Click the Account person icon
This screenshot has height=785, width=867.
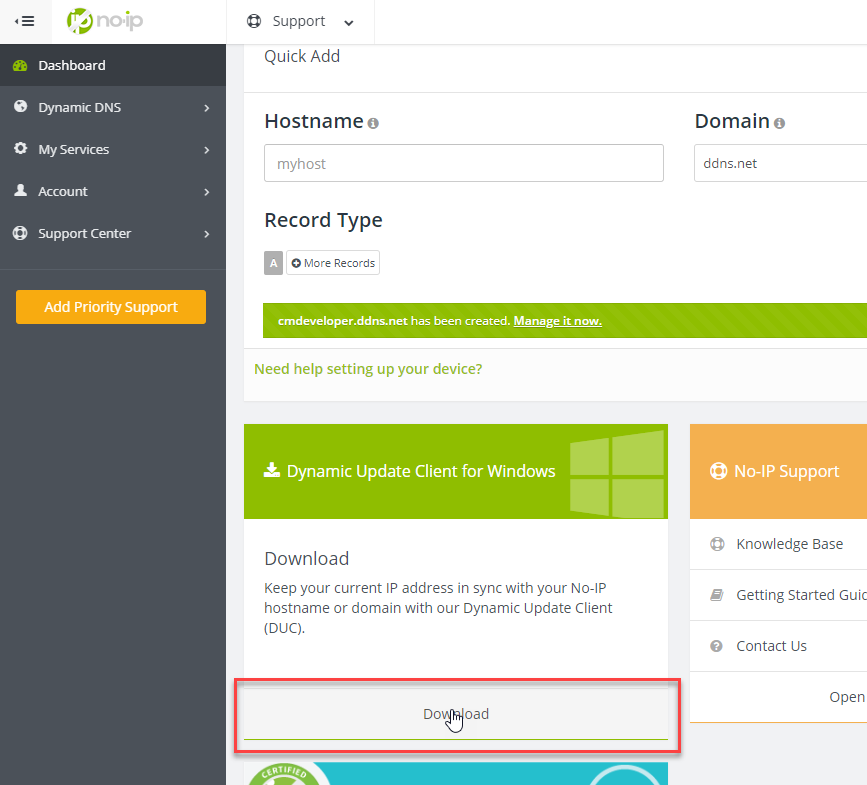[20, 191]
